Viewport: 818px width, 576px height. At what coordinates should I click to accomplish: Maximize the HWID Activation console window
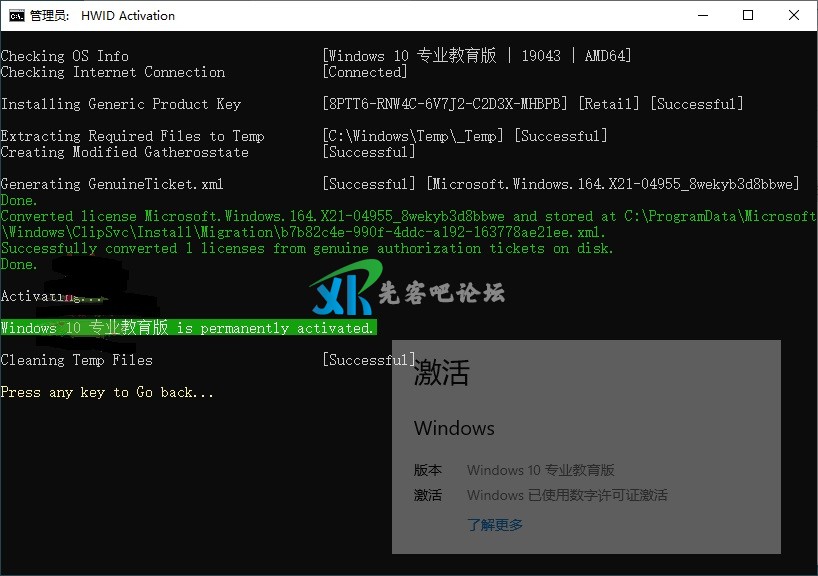click(748, 15)
